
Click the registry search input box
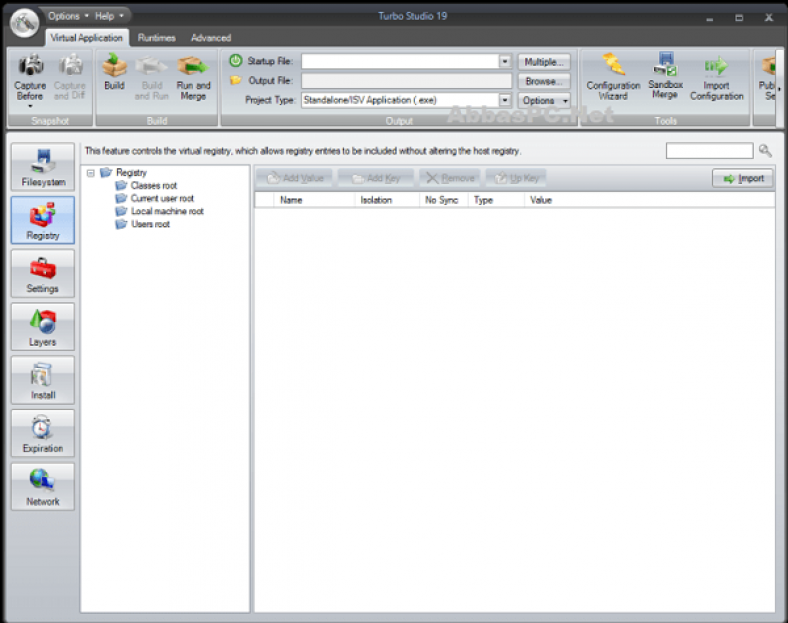coord(710,151)
